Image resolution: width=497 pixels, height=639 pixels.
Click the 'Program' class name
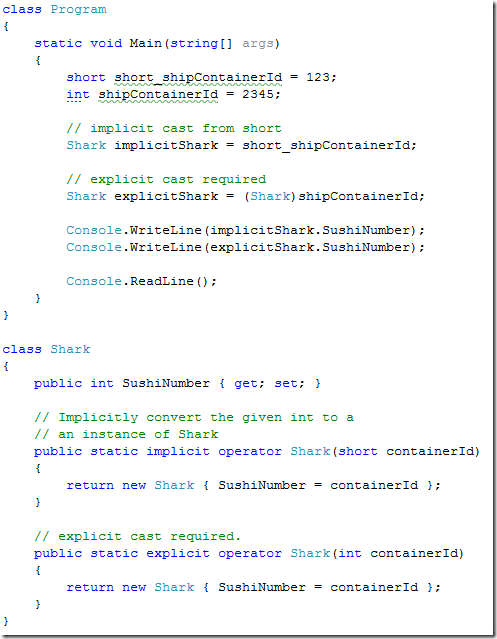pos(79,10)
